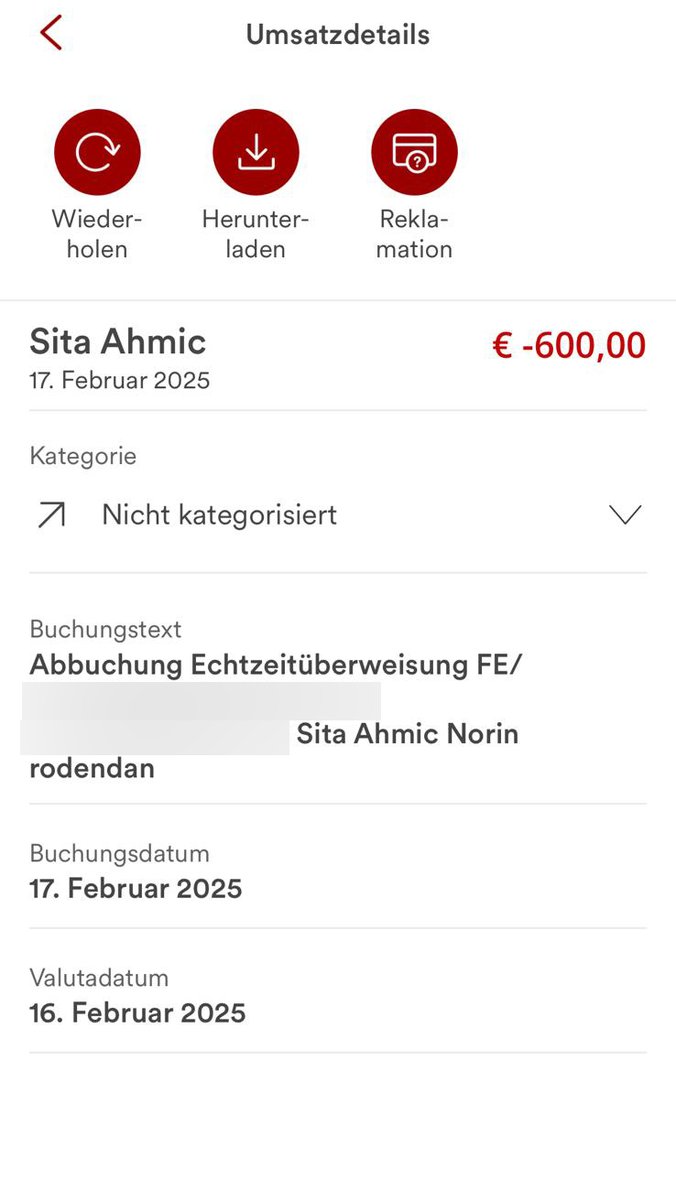Tap the Valutadatum value 16. Februar 2025

click(138, 1012)
